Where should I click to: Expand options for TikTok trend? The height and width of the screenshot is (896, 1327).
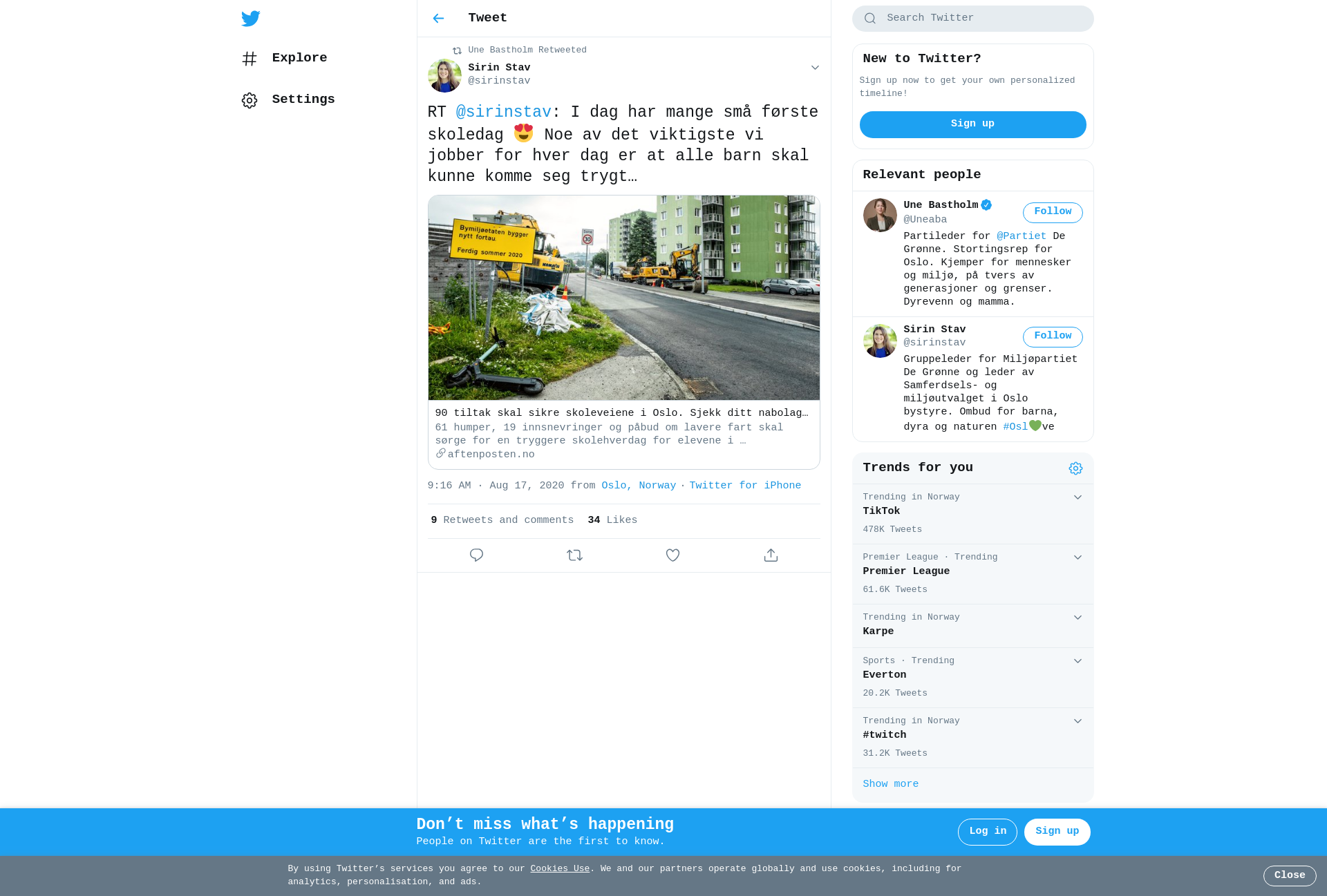click(1077, 497)
